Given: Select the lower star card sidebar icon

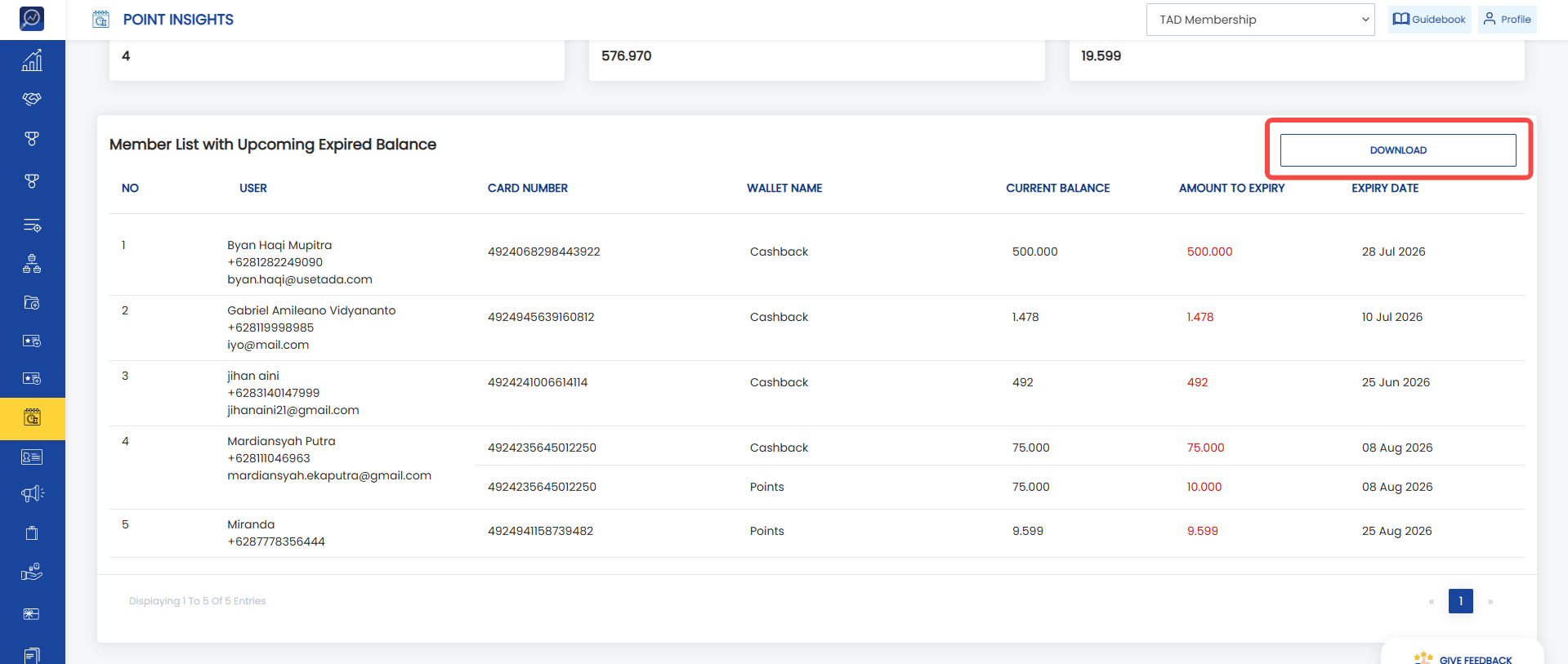Looking at the screenshot, I should (32, 378).
